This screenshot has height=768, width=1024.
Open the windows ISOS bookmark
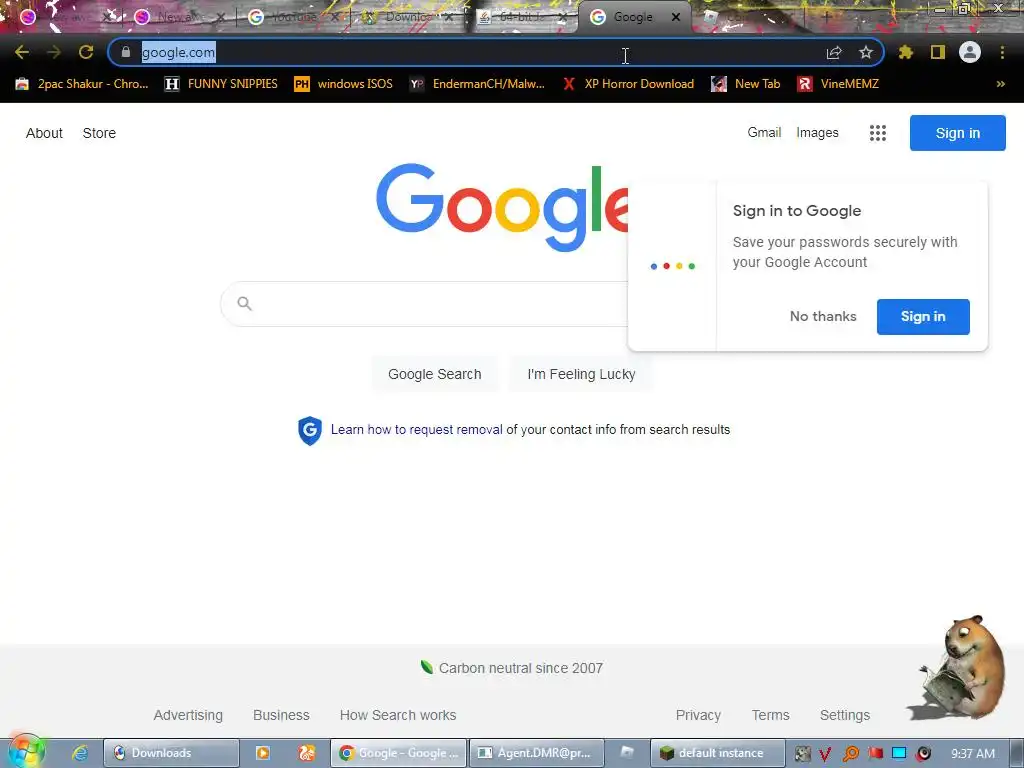tap(344, 84)
